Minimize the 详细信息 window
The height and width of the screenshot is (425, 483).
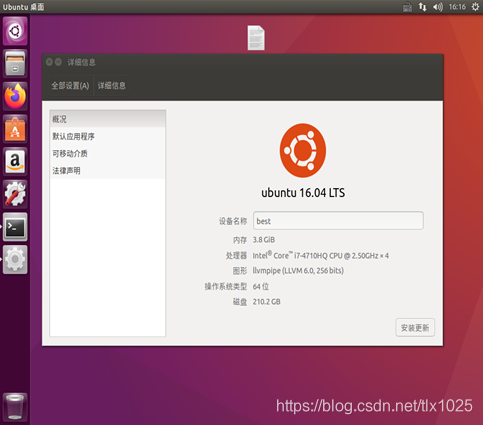(58, 62)
